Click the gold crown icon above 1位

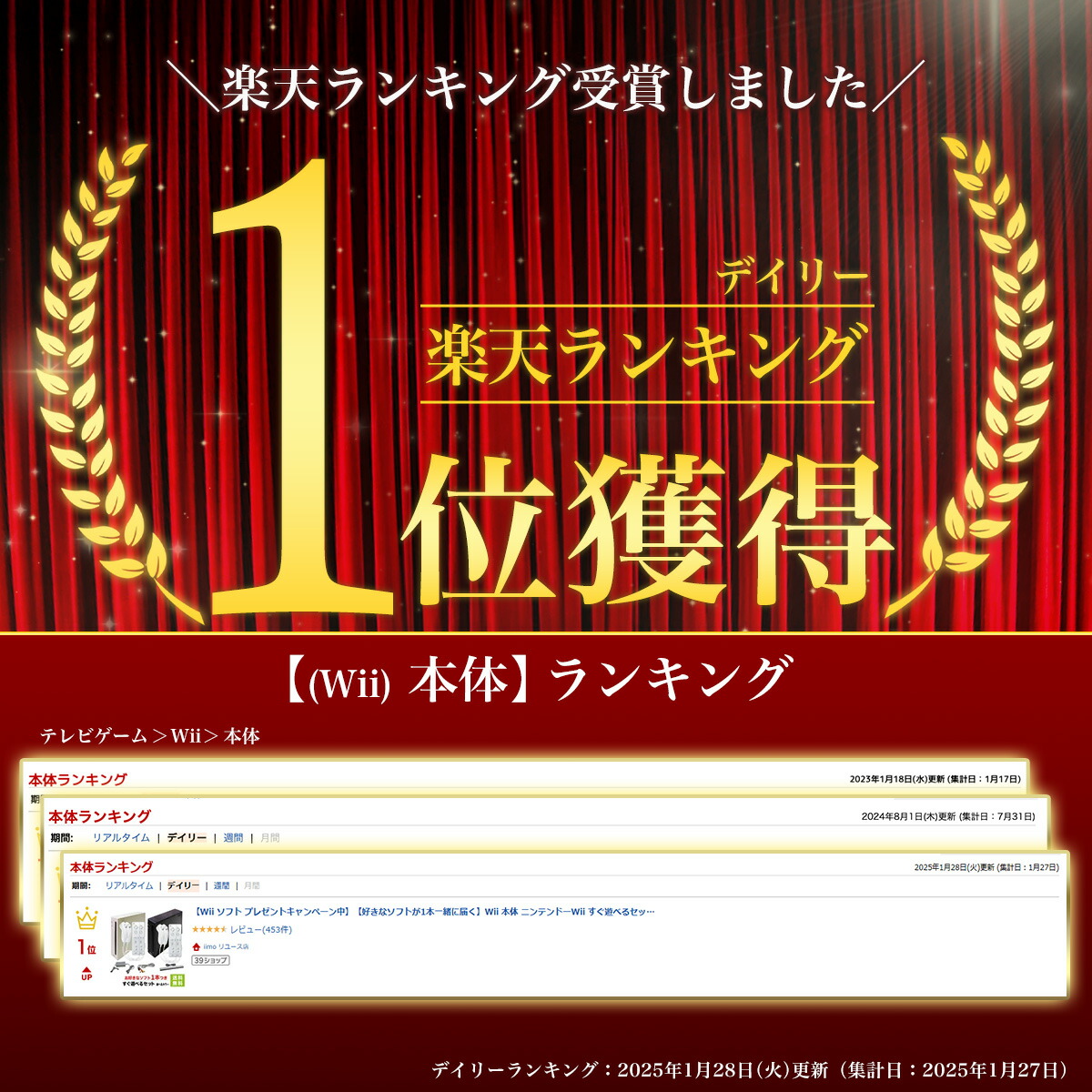pyautogui.click(x=86, y=917)
